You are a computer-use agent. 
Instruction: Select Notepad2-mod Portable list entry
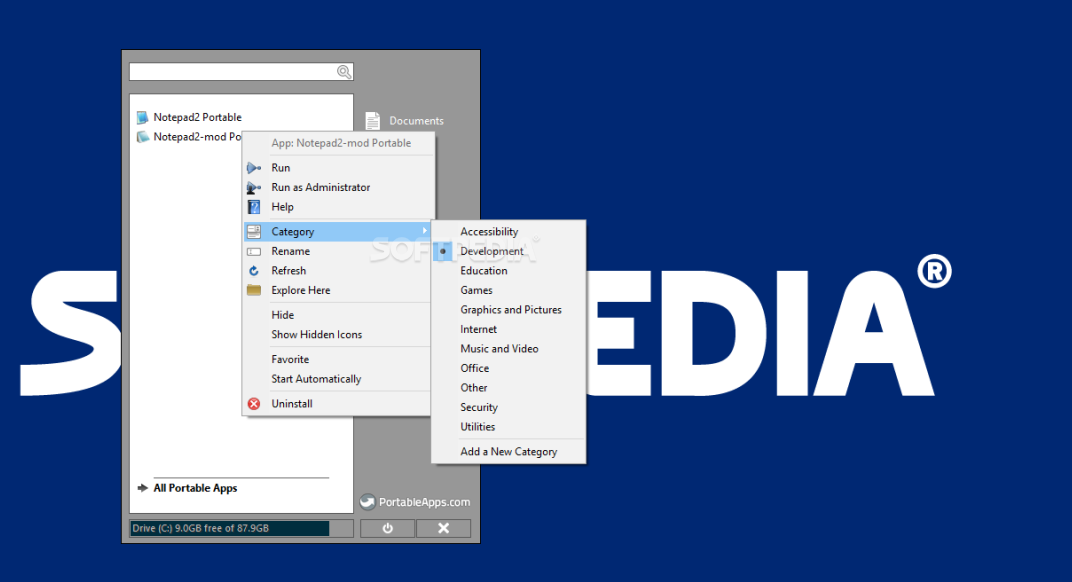197,137
